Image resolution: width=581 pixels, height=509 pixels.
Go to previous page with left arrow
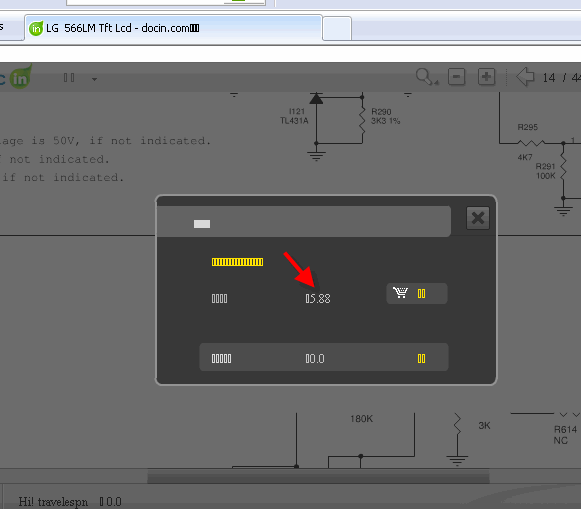point(525,77)
